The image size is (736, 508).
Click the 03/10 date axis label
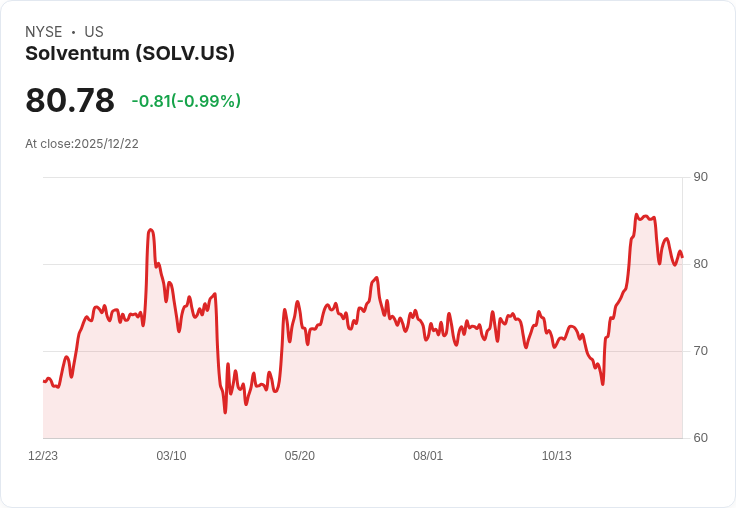point(171,456)
